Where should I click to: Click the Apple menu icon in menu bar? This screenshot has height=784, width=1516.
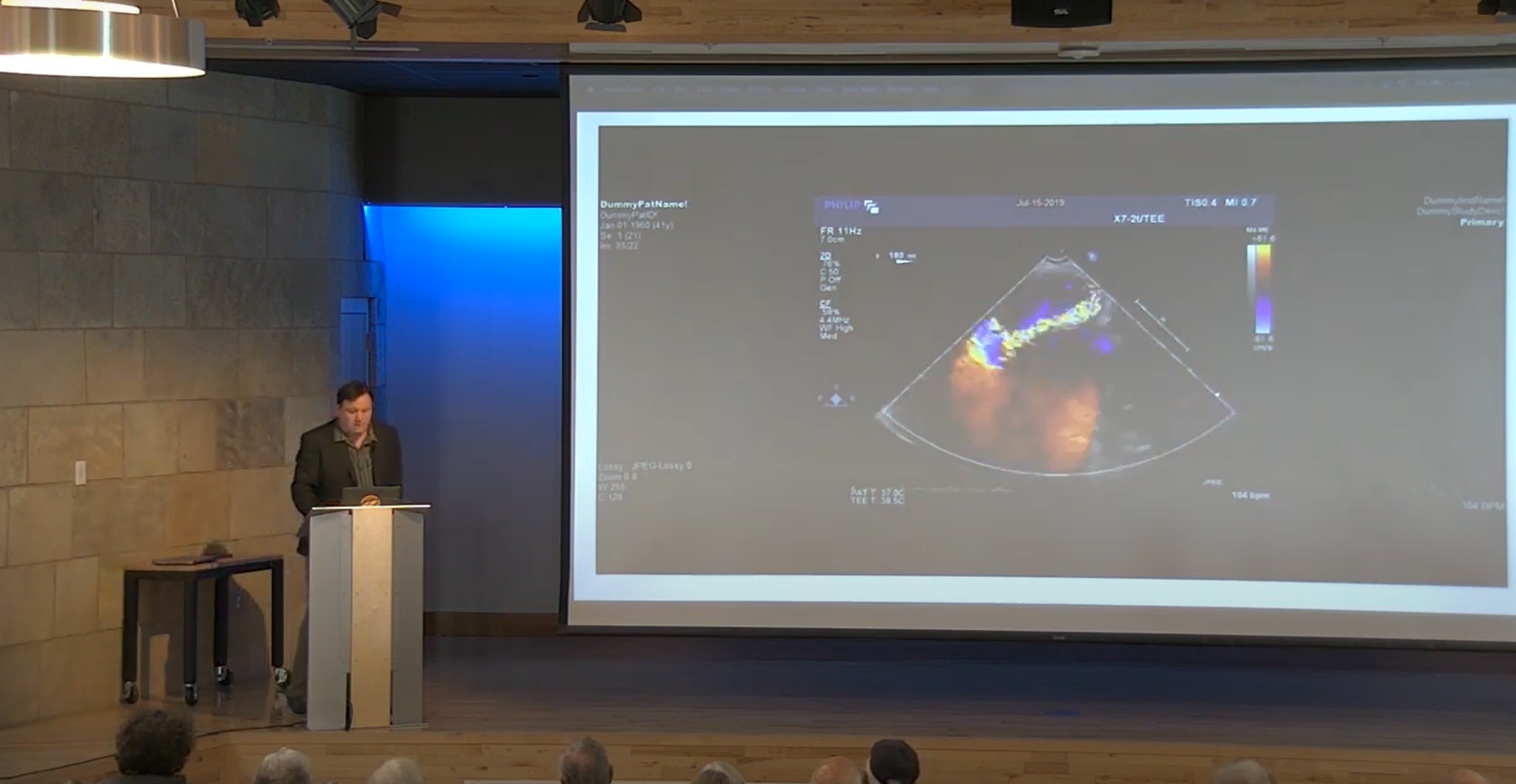point(590,89)
